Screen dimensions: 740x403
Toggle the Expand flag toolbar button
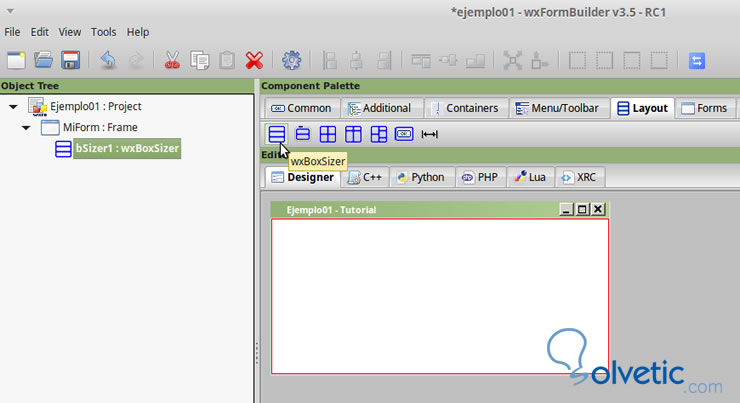[512, 60]
